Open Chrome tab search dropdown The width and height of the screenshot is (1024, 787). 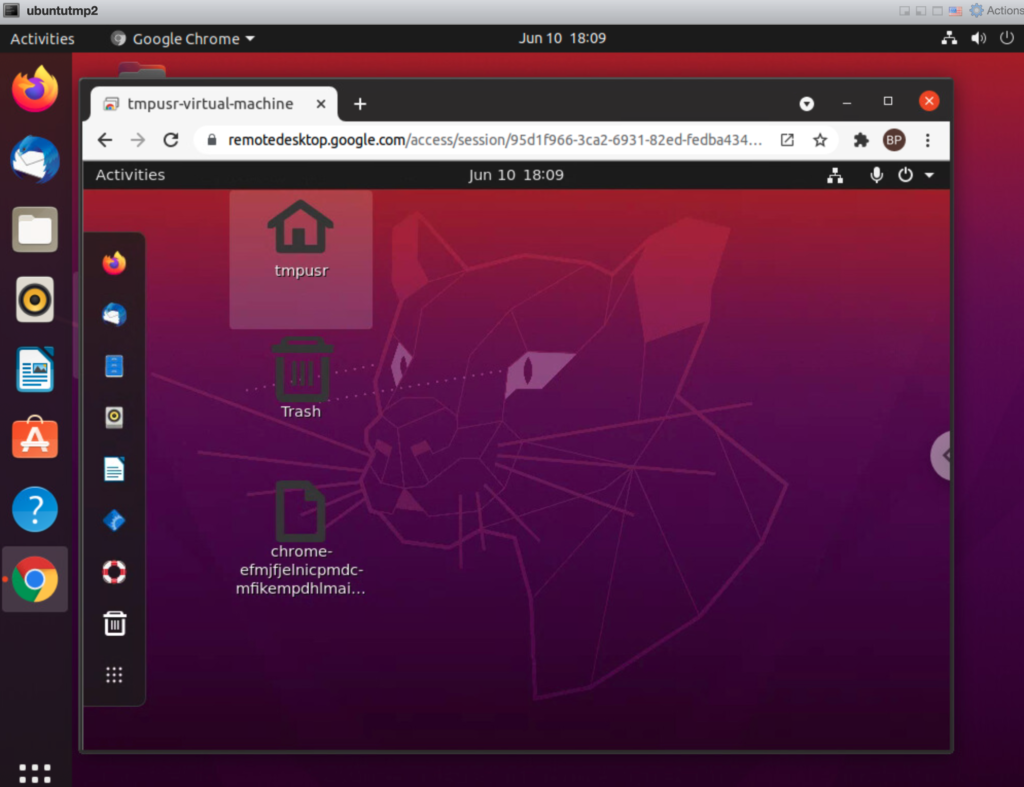pyautogui.click(x=807, y=103)
